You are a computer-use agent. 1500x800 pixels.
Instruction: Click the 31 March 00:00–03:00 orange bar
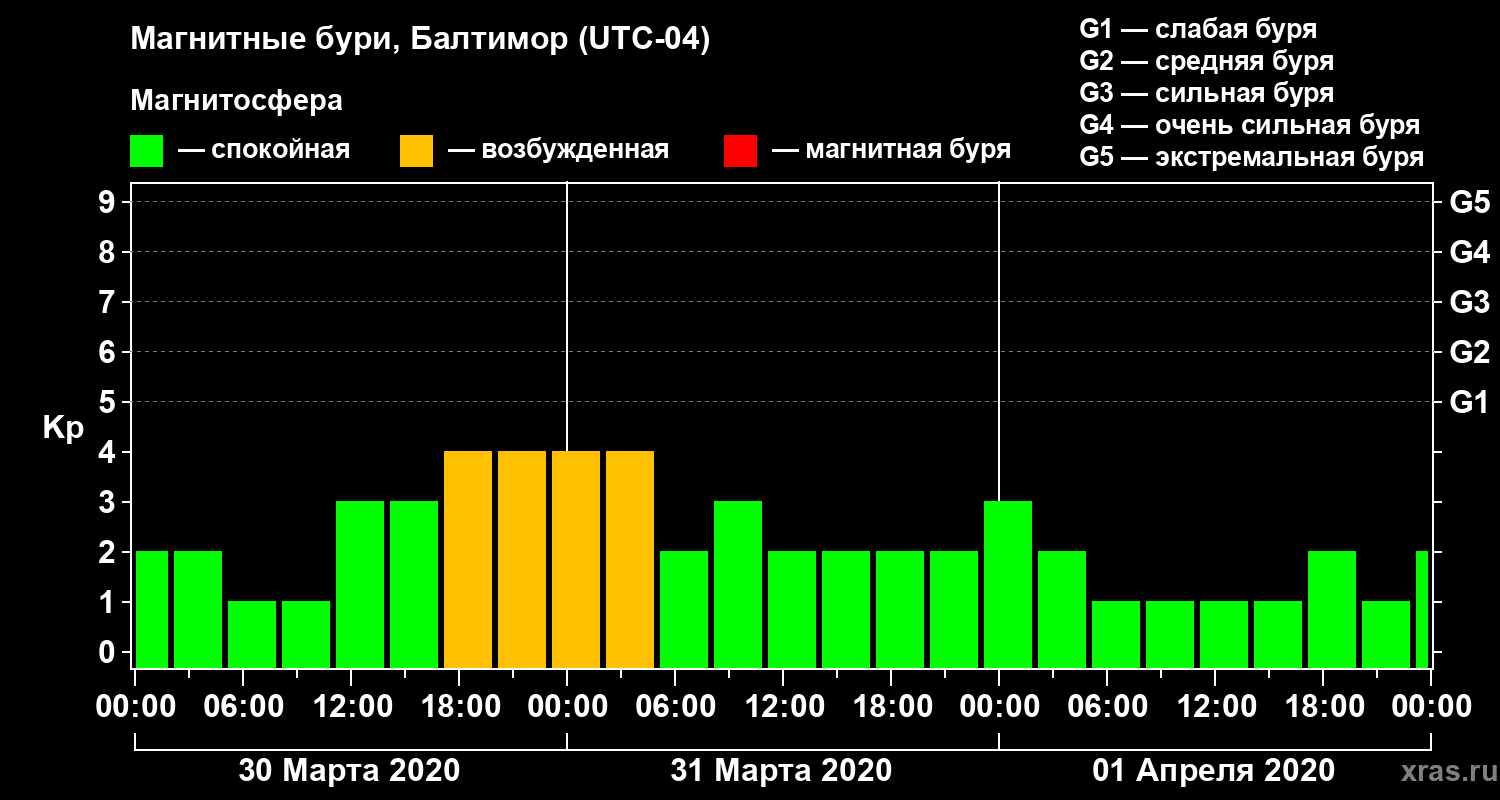coord(576,559)
